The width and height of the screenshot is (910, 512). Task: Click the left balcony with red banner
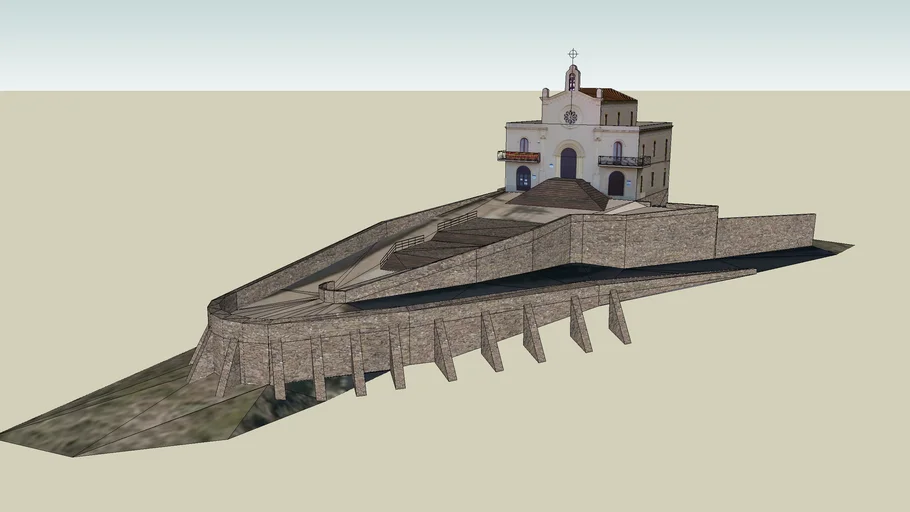coord(518,157)
